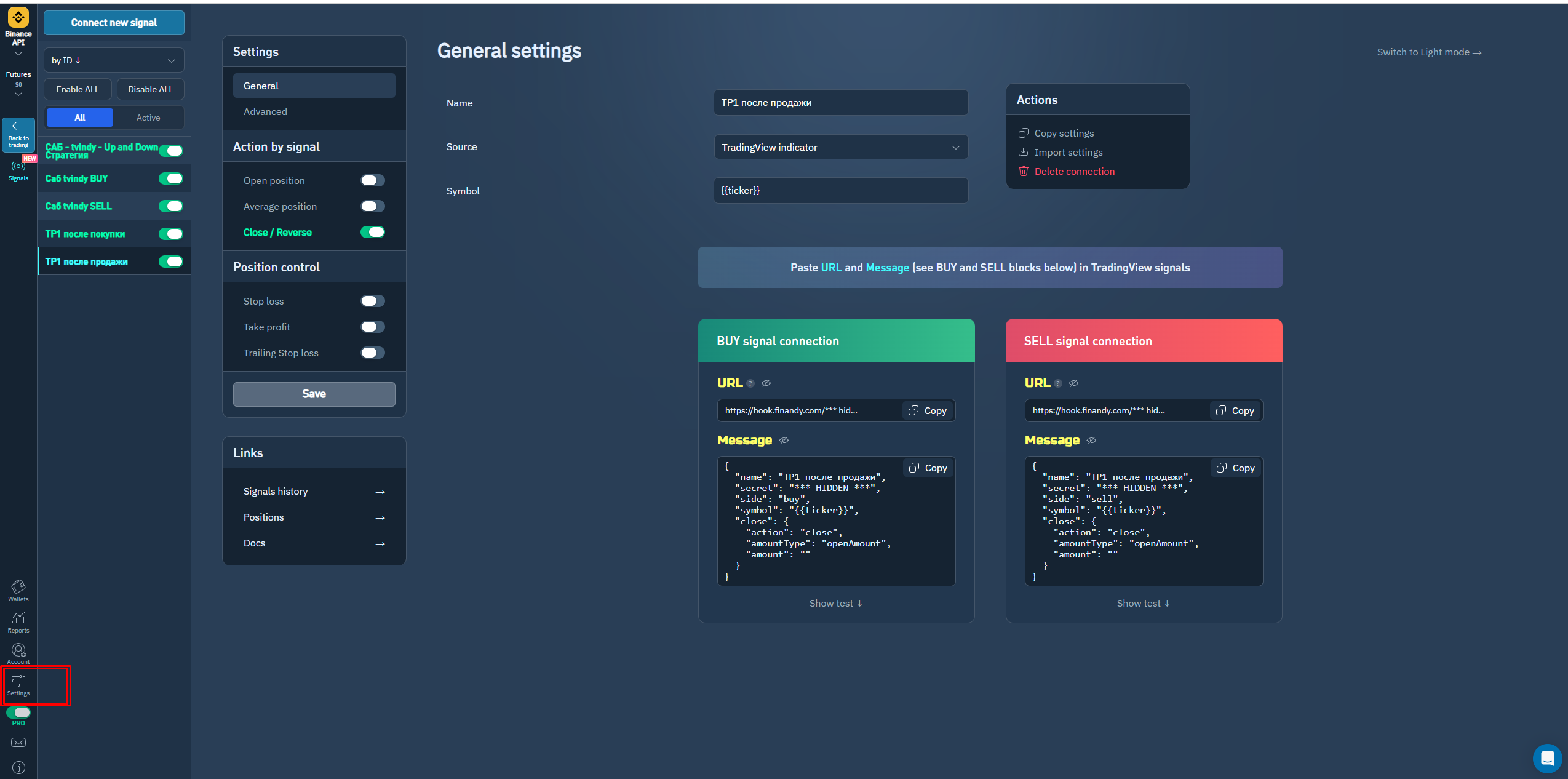Toggle the TP1 после продажи signal switch

coord(171,262)
